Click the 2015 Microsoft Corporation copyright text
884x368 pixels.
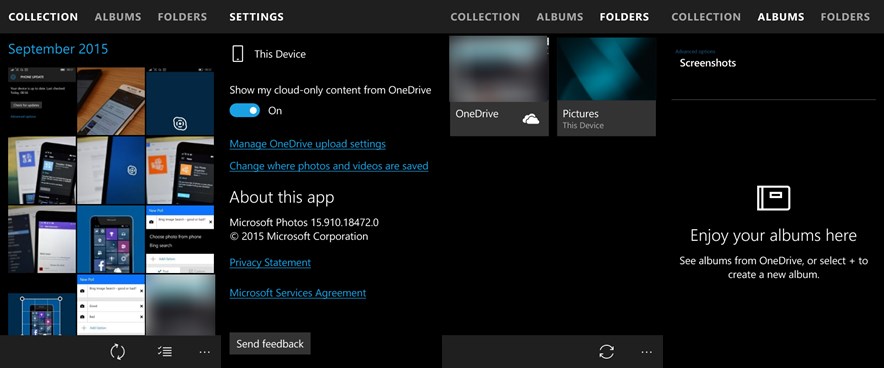tap(299, 237)
